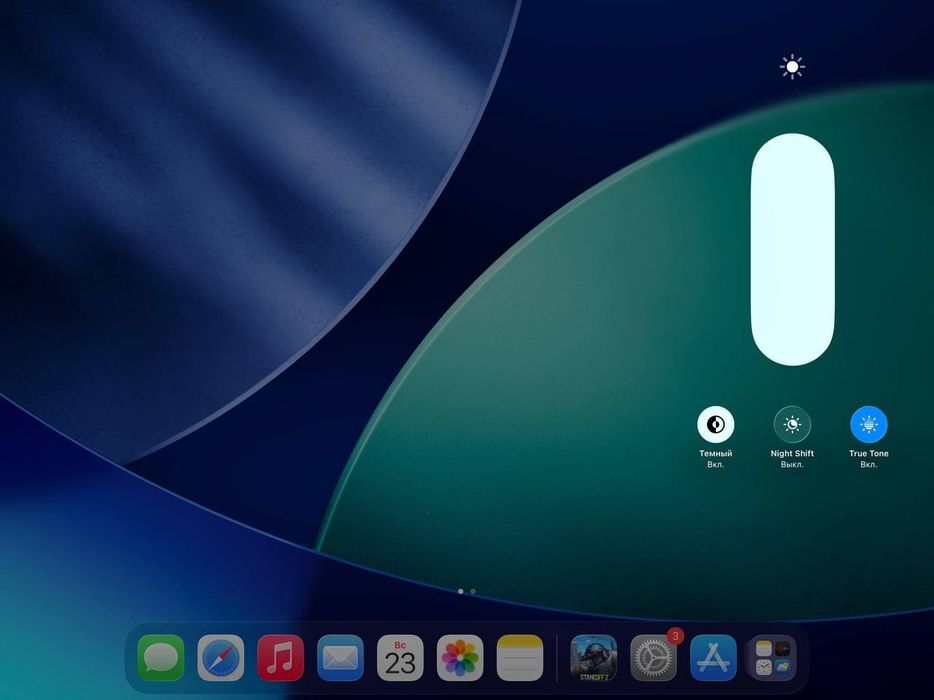Click the "Темный" label
This screenshot has width=934, height=700.
coord(715,453)
